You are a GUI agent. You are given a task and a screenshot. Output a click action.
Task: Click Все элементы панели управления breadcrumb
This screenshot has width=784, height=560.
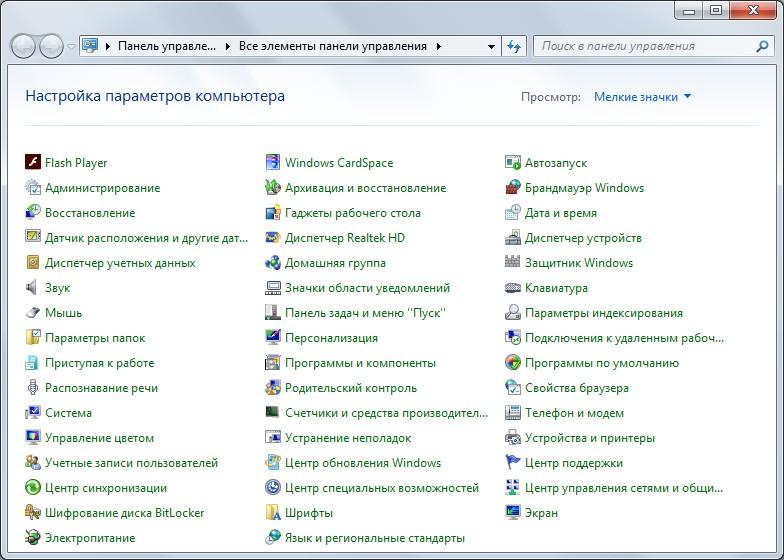[332, 46]
